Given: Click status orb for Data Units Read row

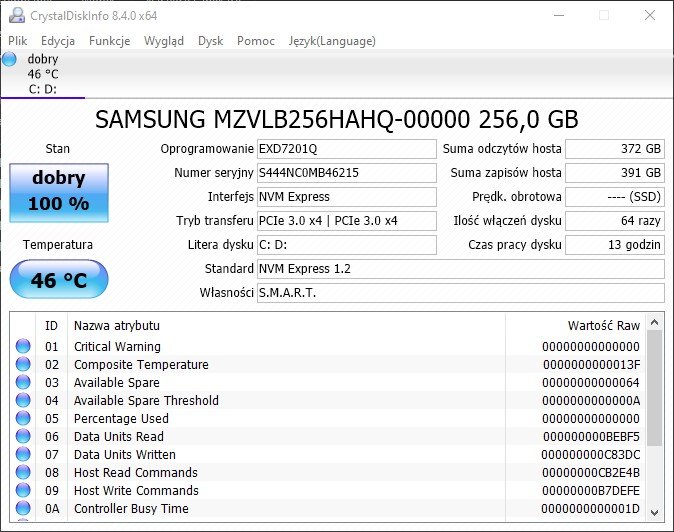Looking at the screenshot, I should coord(23,436).
